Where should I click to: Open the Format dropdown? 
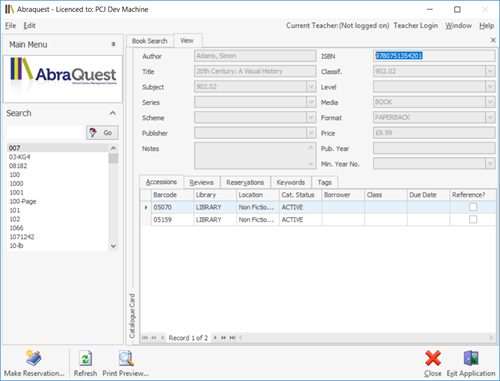tap(490, 117)
